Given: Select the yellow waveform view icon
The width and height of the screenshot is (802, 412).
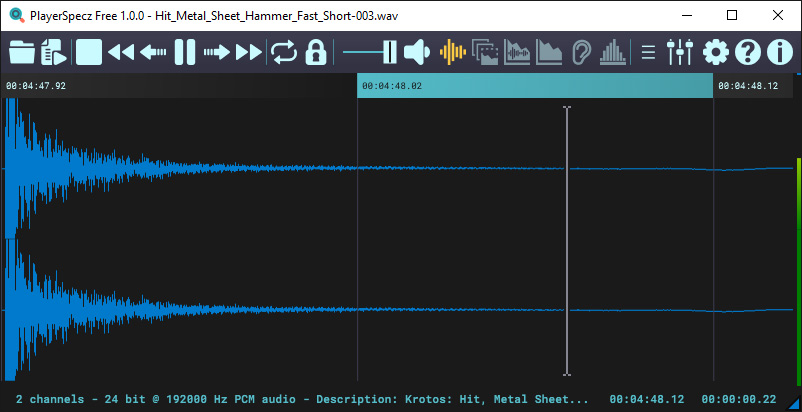Looking at the screenshot, I should [453, 52].
